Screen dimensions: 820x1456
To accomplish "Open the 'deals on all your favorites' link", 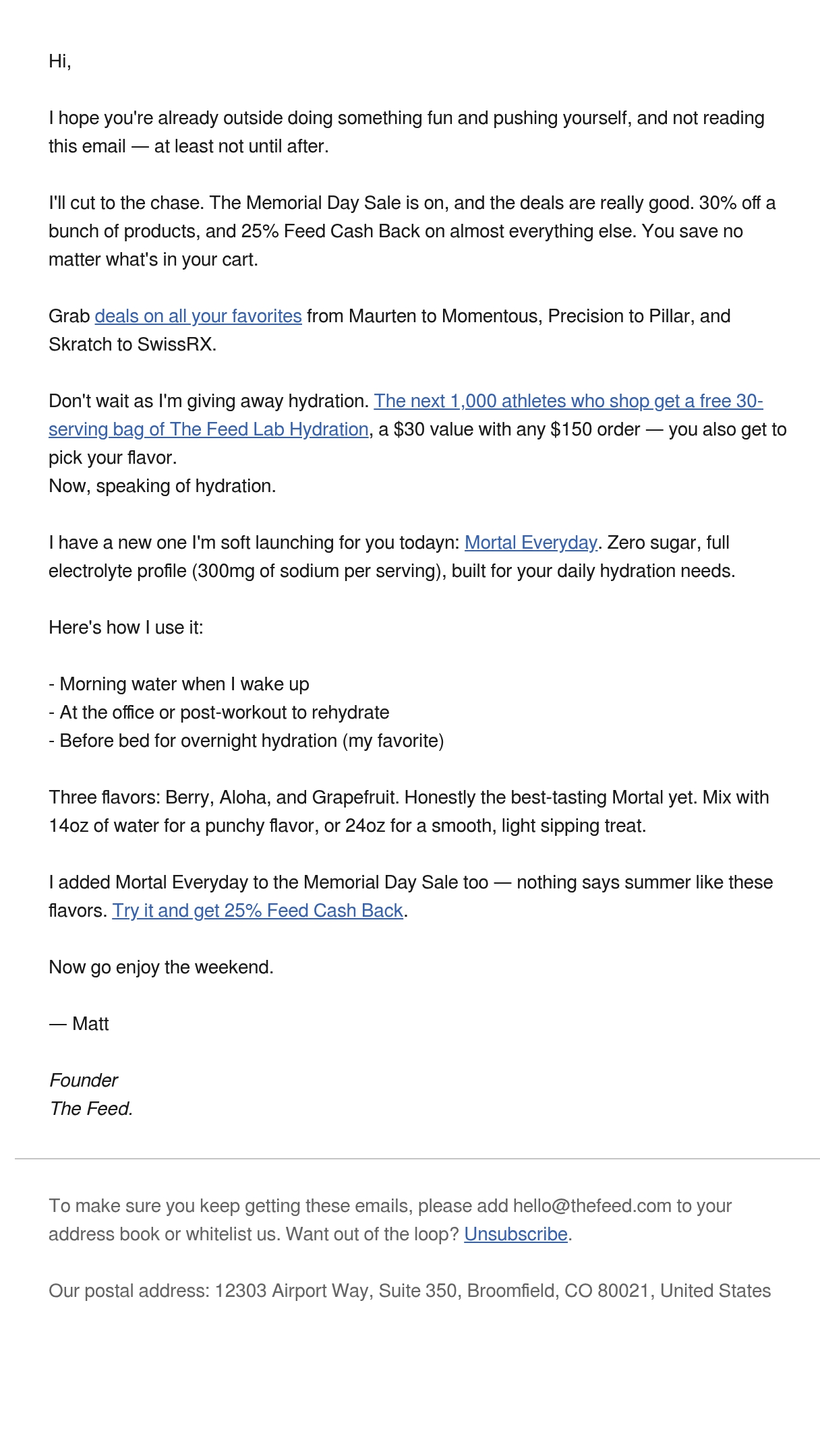I will click(x=198, y=316).
